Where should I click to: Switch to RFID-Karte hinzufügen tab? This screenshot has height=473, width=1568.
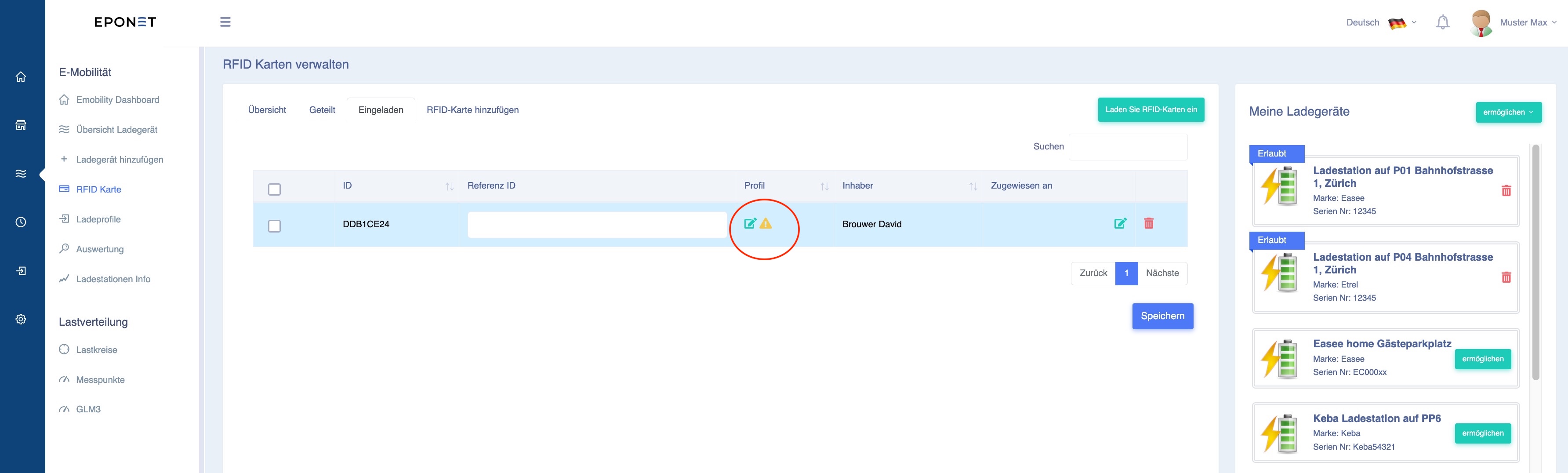point(472,110)
